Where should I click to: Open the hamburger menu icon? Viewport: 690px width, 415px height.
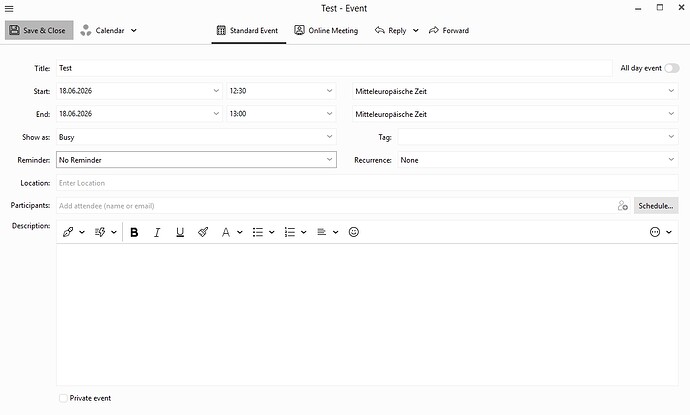[x=9, y=8]
